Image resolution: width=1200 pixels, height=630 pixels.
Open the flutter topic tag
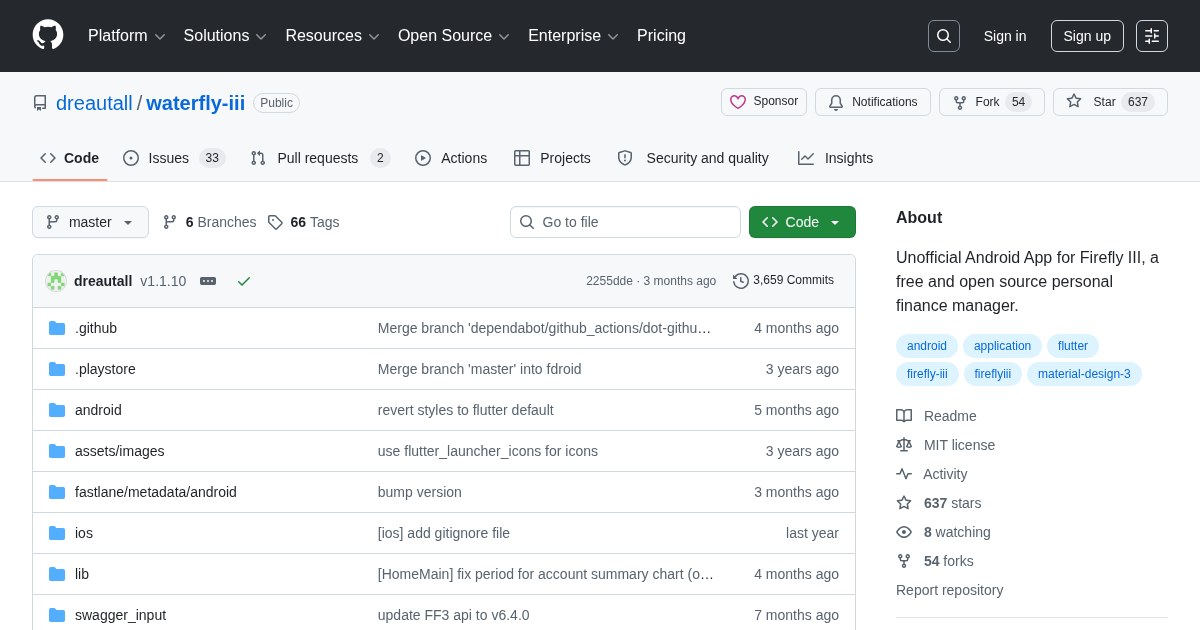point(1073,346)
